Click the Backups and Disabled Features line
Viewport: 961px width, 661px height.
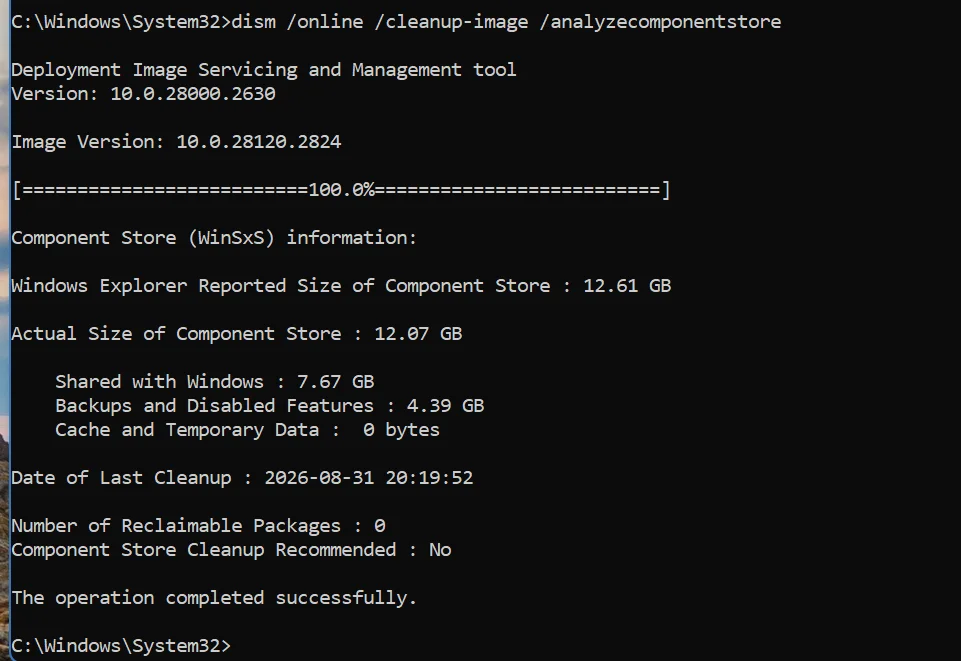[x=270, y=406]
